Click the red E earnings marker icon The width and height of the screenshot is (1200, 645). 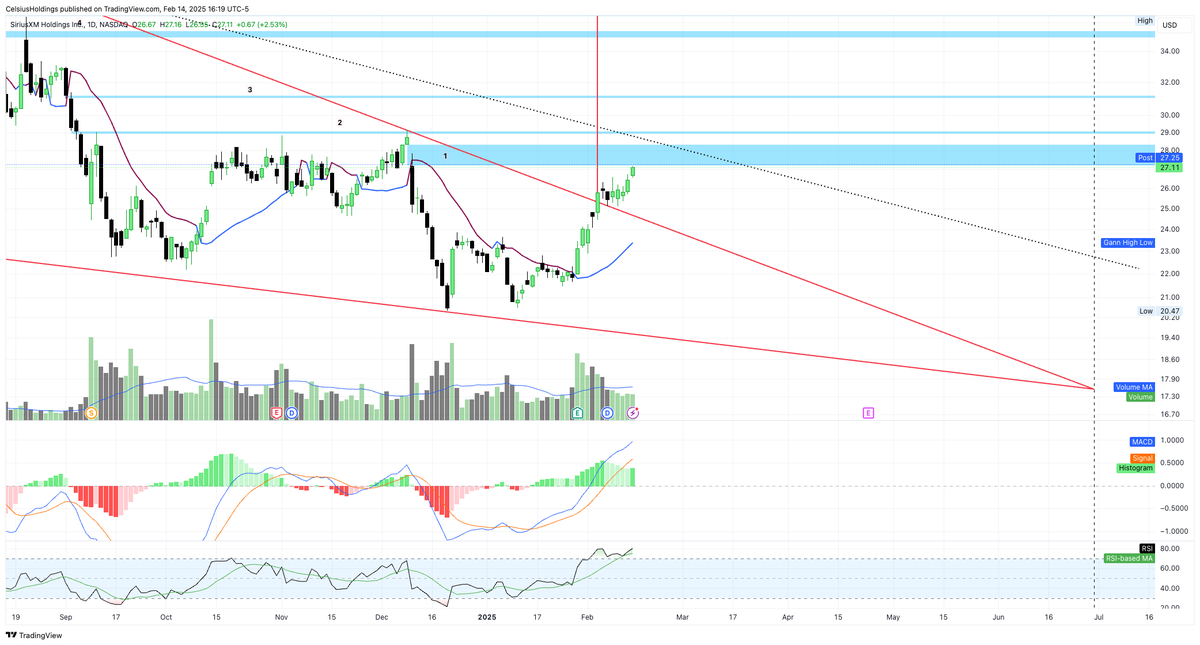point(276,412)
